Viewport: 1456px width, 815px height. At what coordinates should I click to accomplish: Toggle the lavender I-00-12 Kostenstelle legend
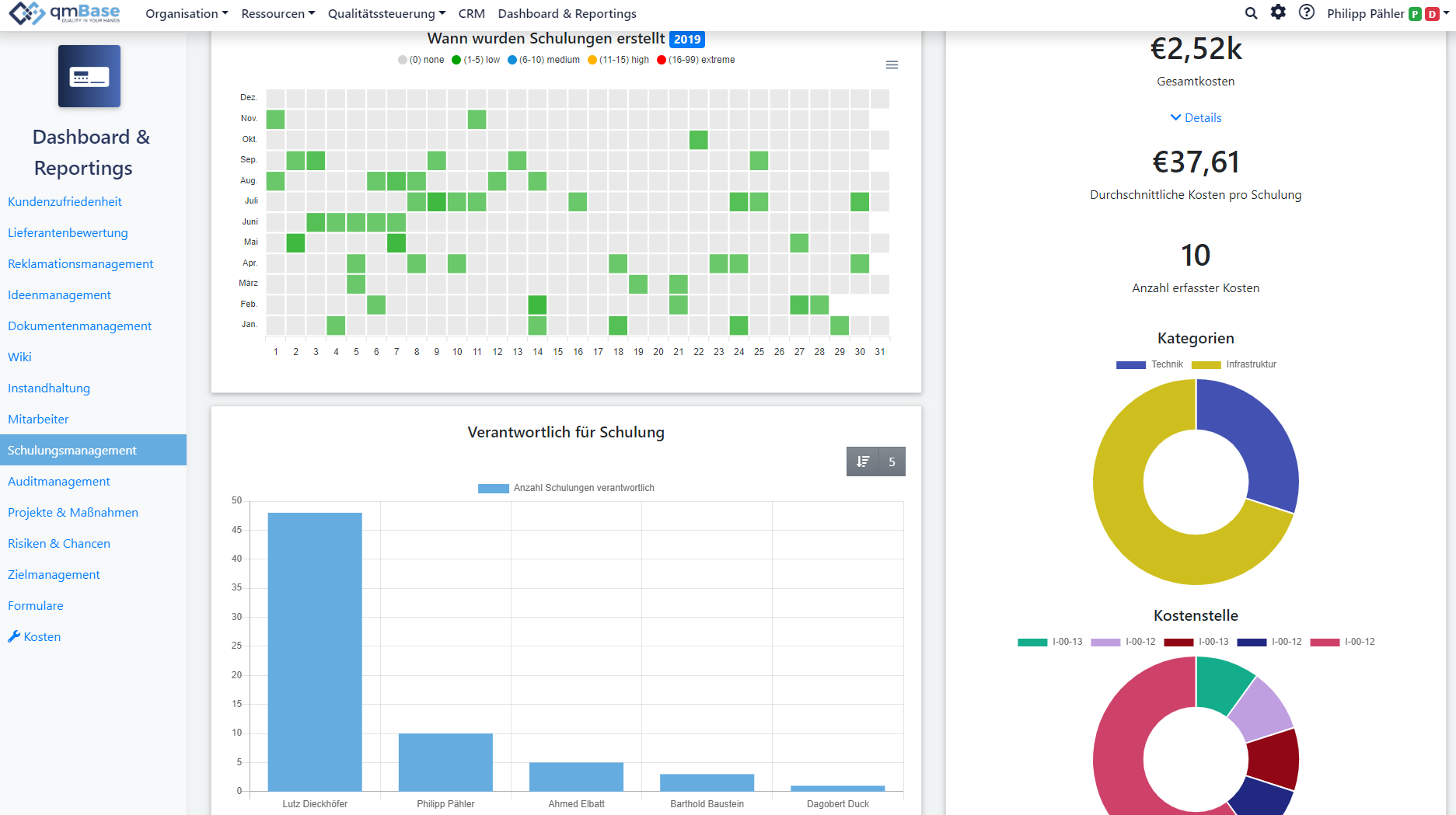[1123, 642]
